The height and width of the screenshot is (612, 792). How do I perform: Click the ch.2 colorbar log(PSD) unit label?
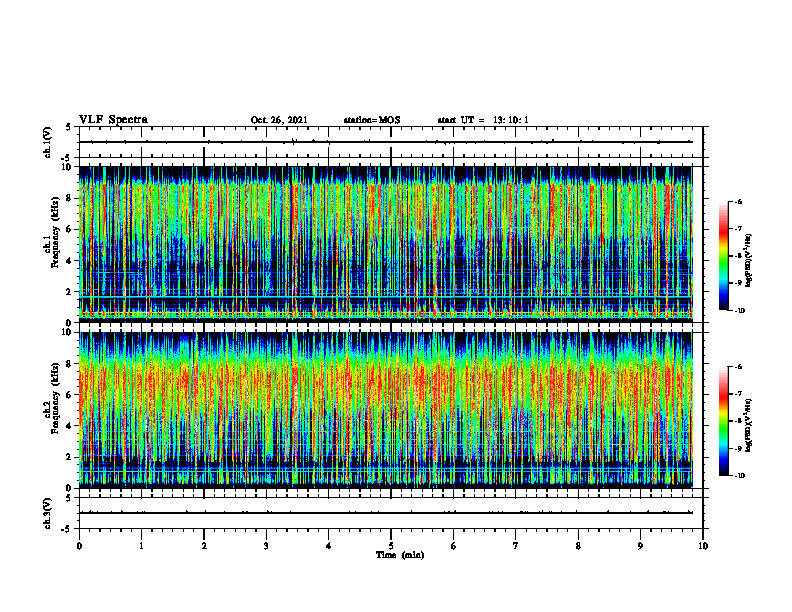pyautogui.click(x=749, y=425)
